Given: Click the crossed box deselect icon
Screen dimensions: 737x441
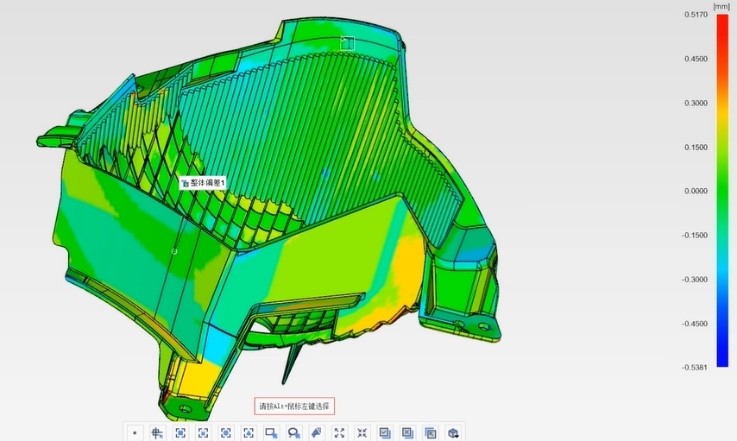Looking at the screenshot, I should tap(408, 433).
